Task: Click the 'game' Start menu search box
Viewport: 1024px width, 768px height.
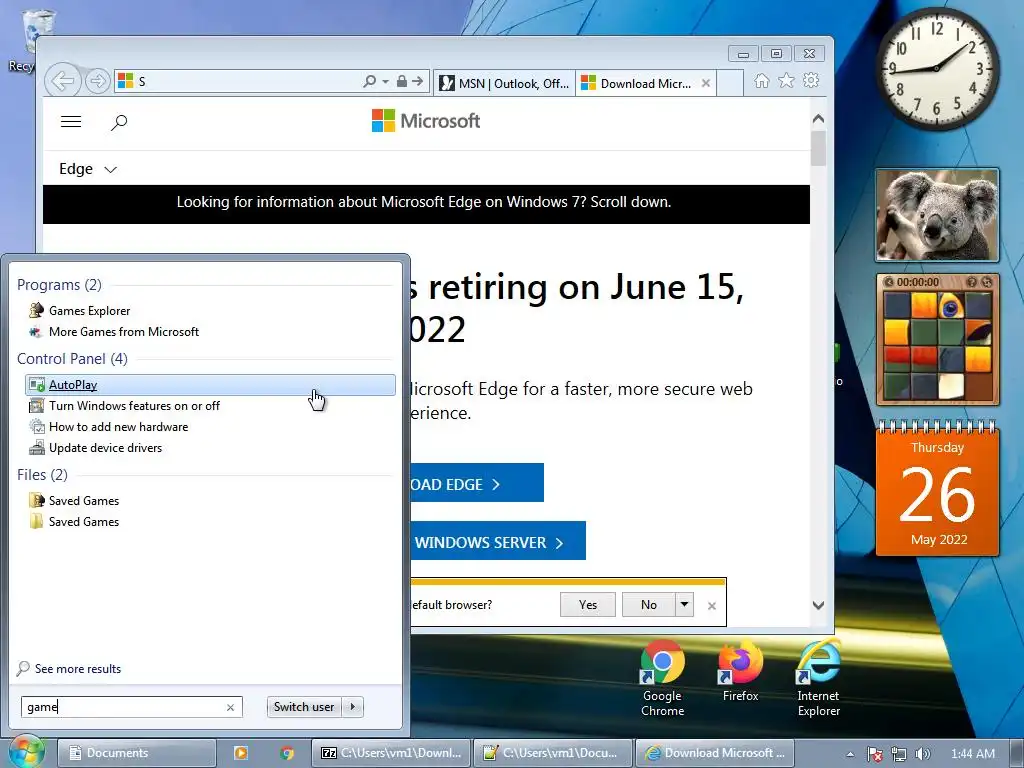Action: (123, 707)
